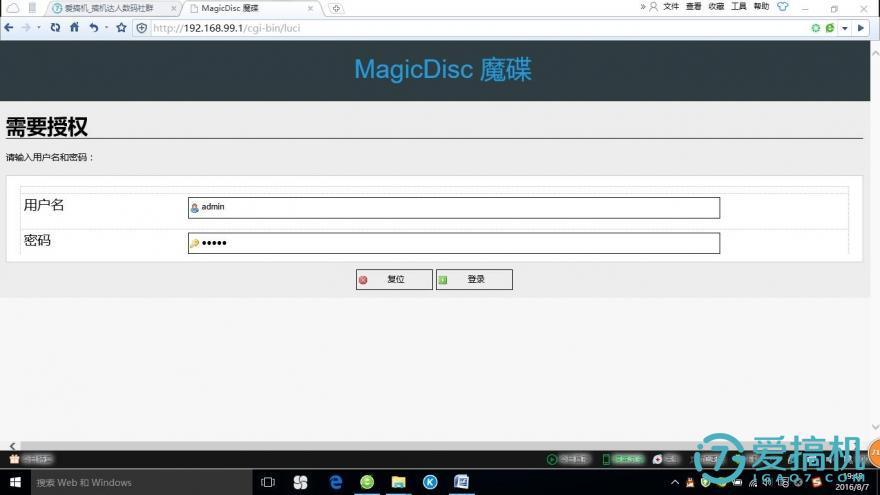
Task: Open the address bar dropdown arrow
Action: 845,28
